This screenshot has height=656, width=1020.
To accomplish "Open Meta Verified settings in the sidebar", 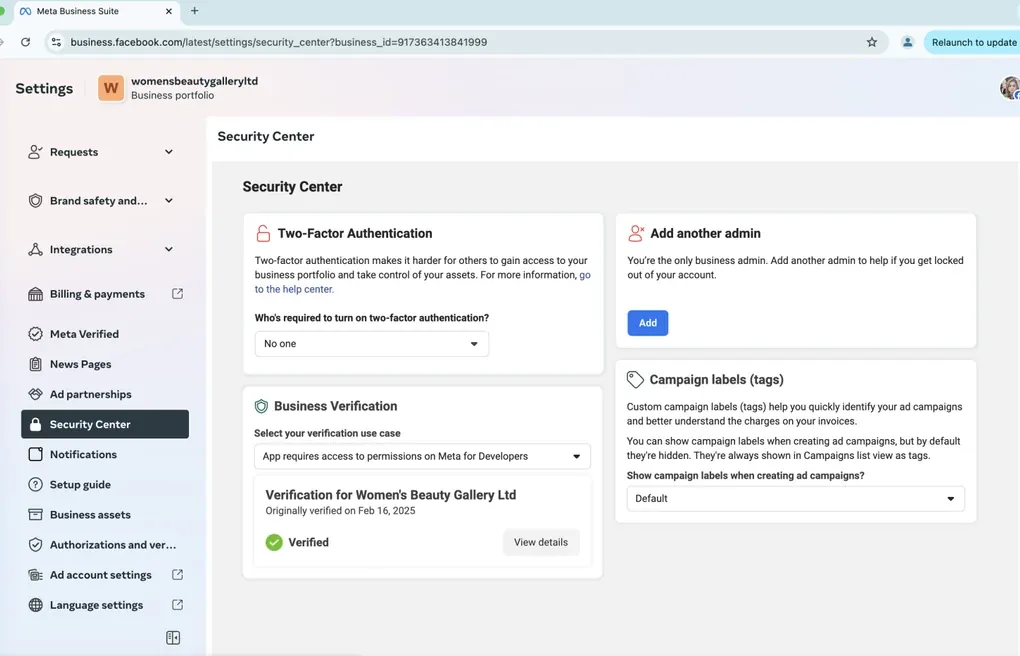I will 105,334.
